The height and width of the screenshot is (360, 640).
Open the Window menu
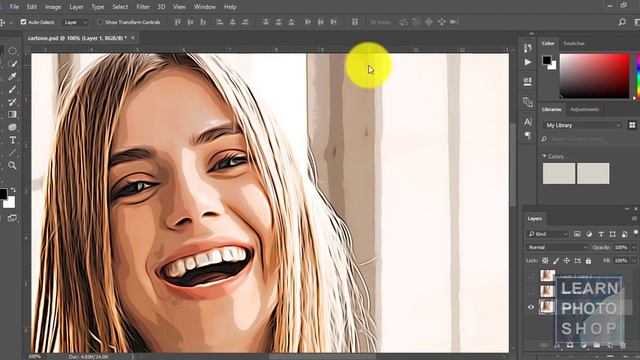[204, 7]
